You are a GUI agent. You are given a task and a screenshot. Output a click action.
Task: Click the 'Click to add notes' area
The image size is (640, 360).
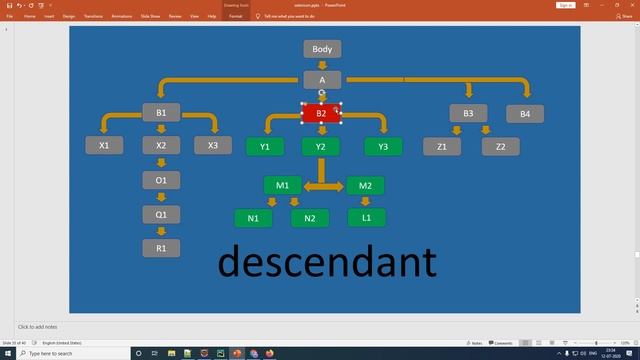[x=38, y=327]
